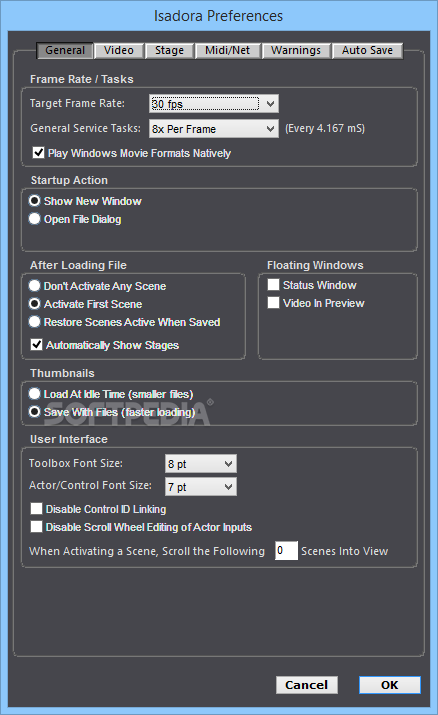Toggle Play Windows Movie Formats Natively checkbox
438x715 pixels.
[x=38, y=152]
